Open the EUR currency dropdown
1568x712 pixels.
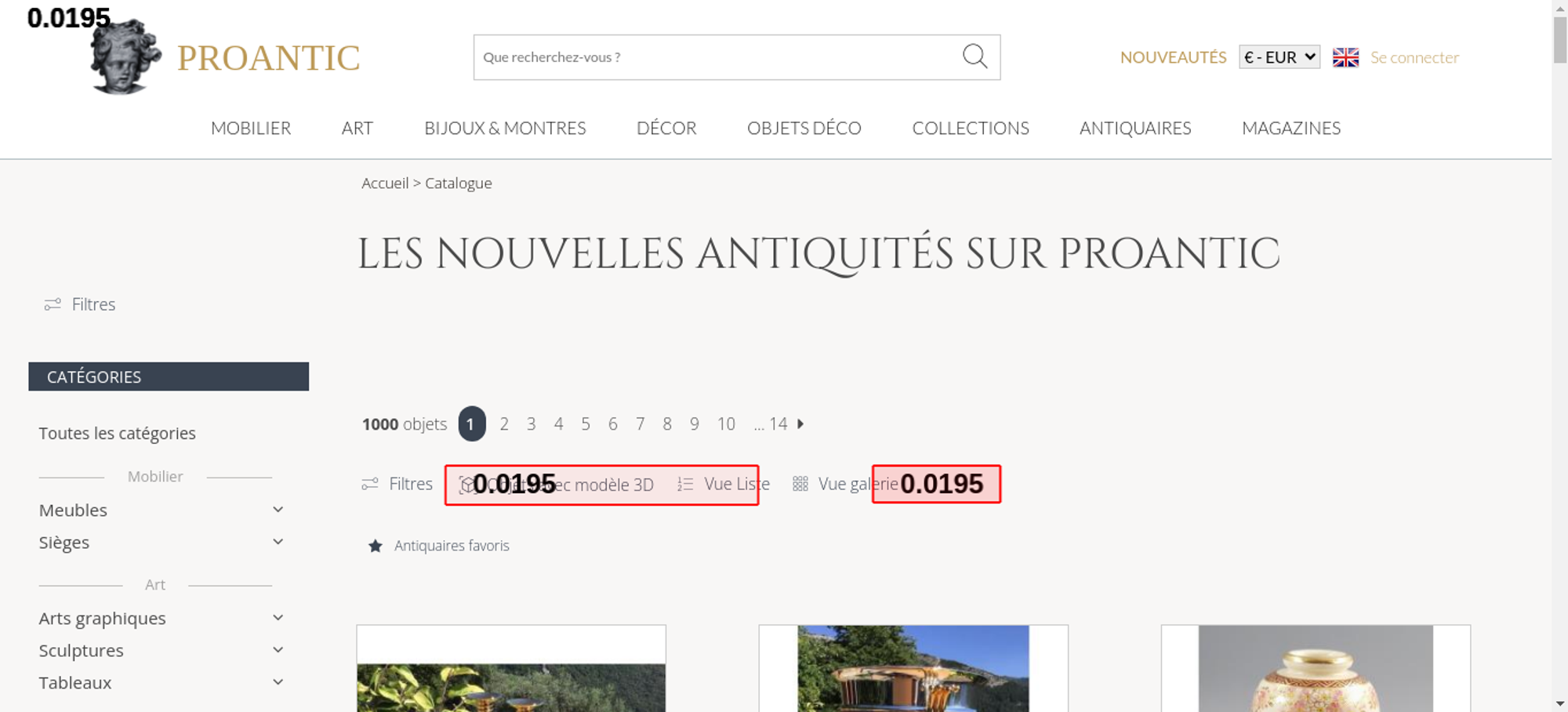click(x=1279, y=57)
